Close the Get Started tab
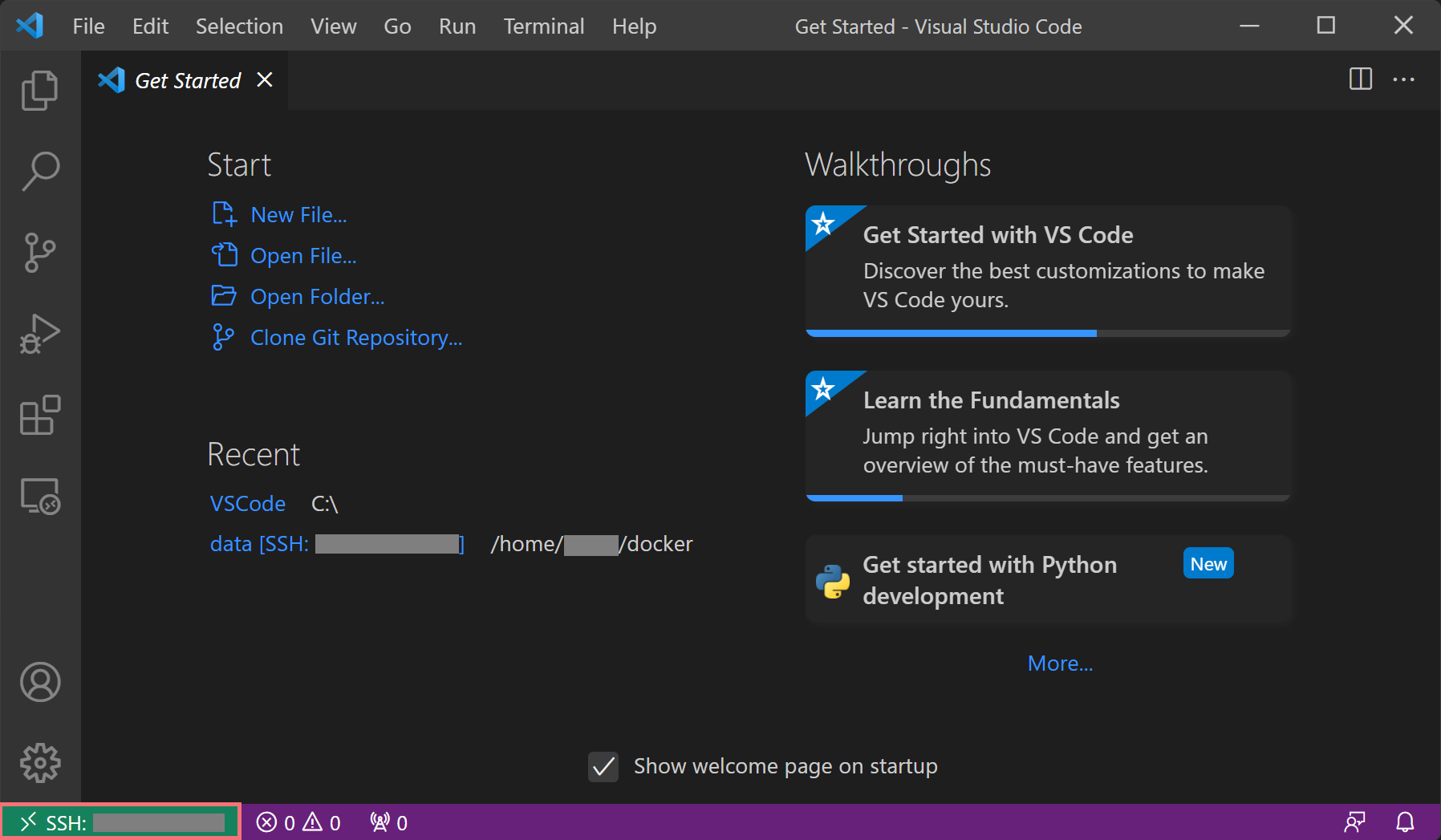This screenshot has height=840, width=1441. click(265, 80)
